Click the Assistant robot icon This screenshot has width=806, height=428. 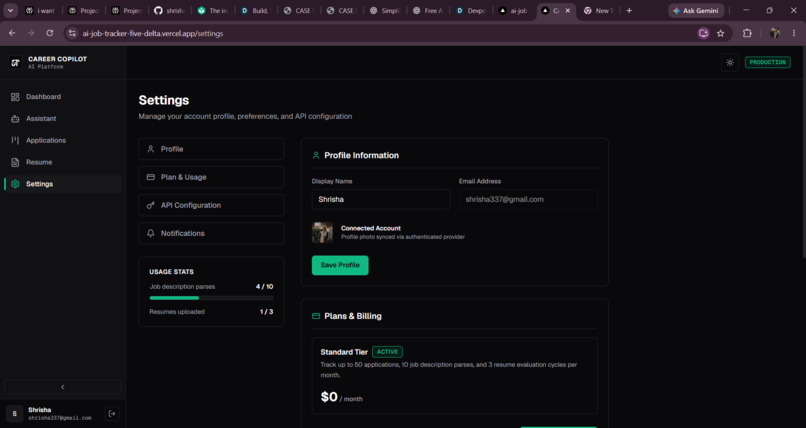point(15,119)
